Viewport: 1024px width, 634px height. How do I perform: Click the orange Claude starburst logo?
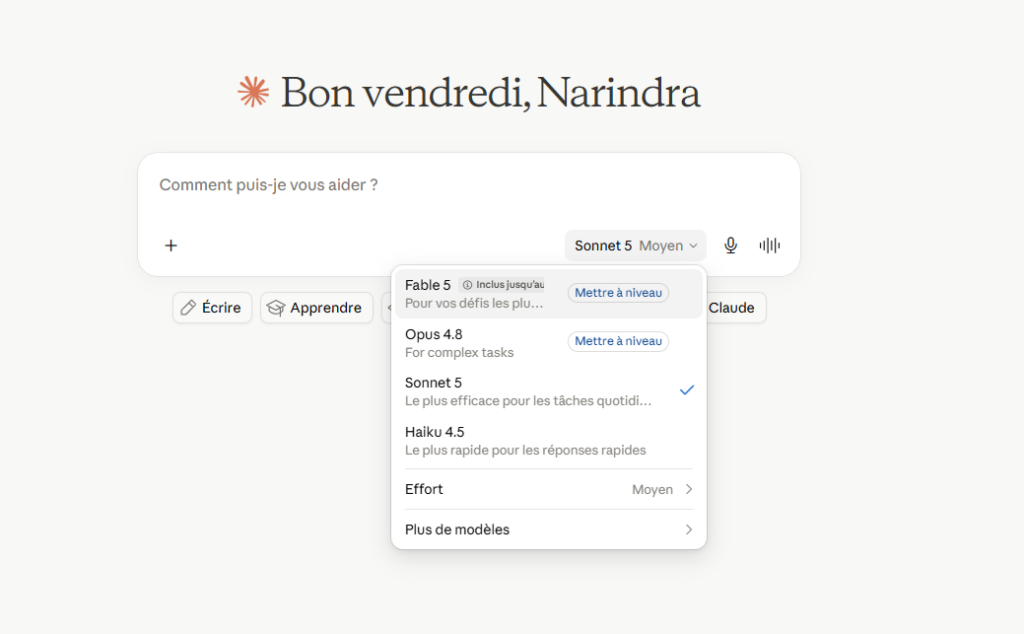[x=253, y=91]
